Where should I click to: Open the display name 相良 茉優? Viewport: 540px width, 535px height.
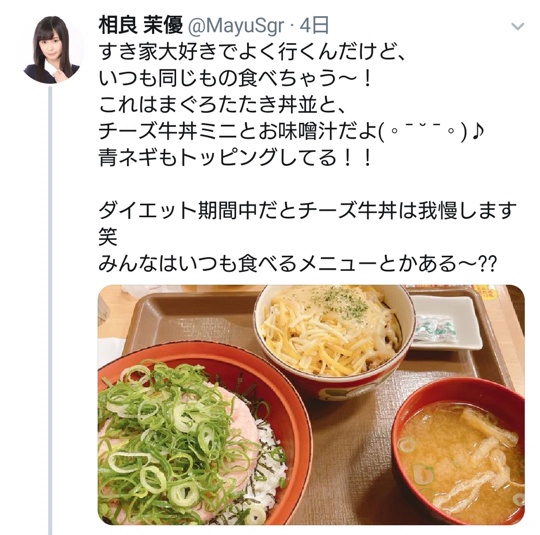[140, 26]
